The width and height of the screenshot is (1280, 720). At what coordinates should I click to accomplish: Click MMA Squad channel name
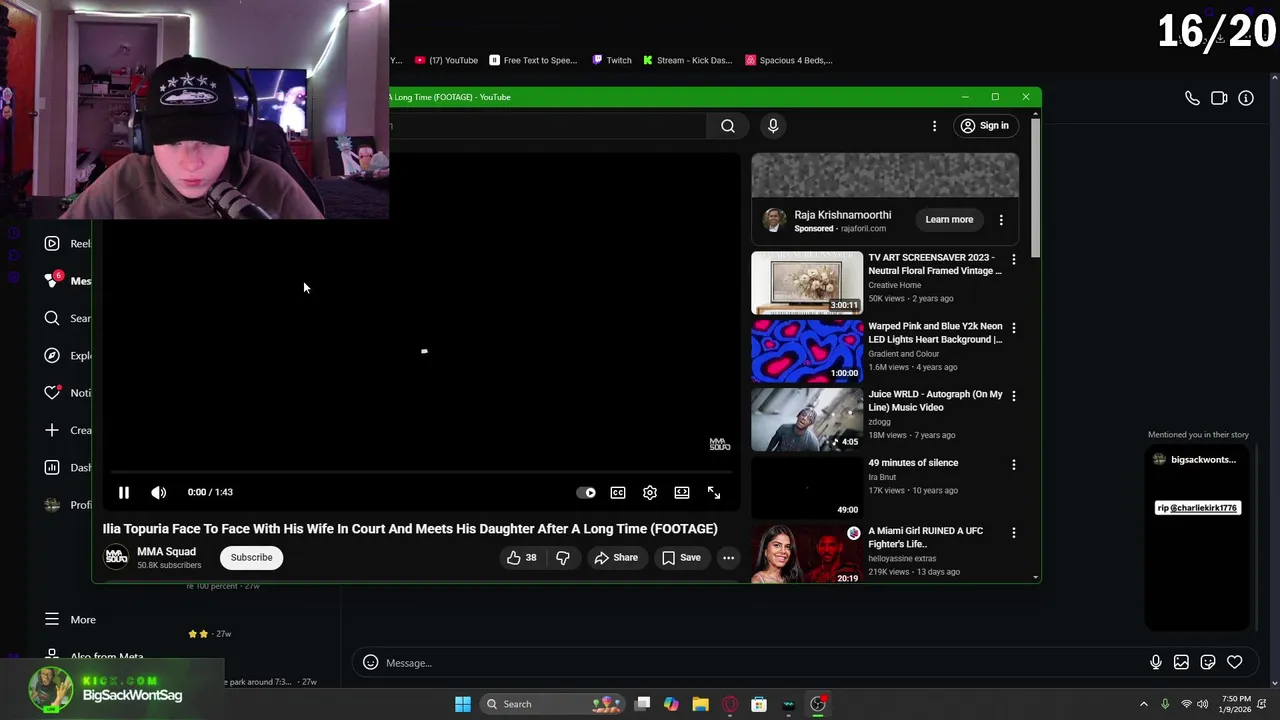click(x=166, y=551)
